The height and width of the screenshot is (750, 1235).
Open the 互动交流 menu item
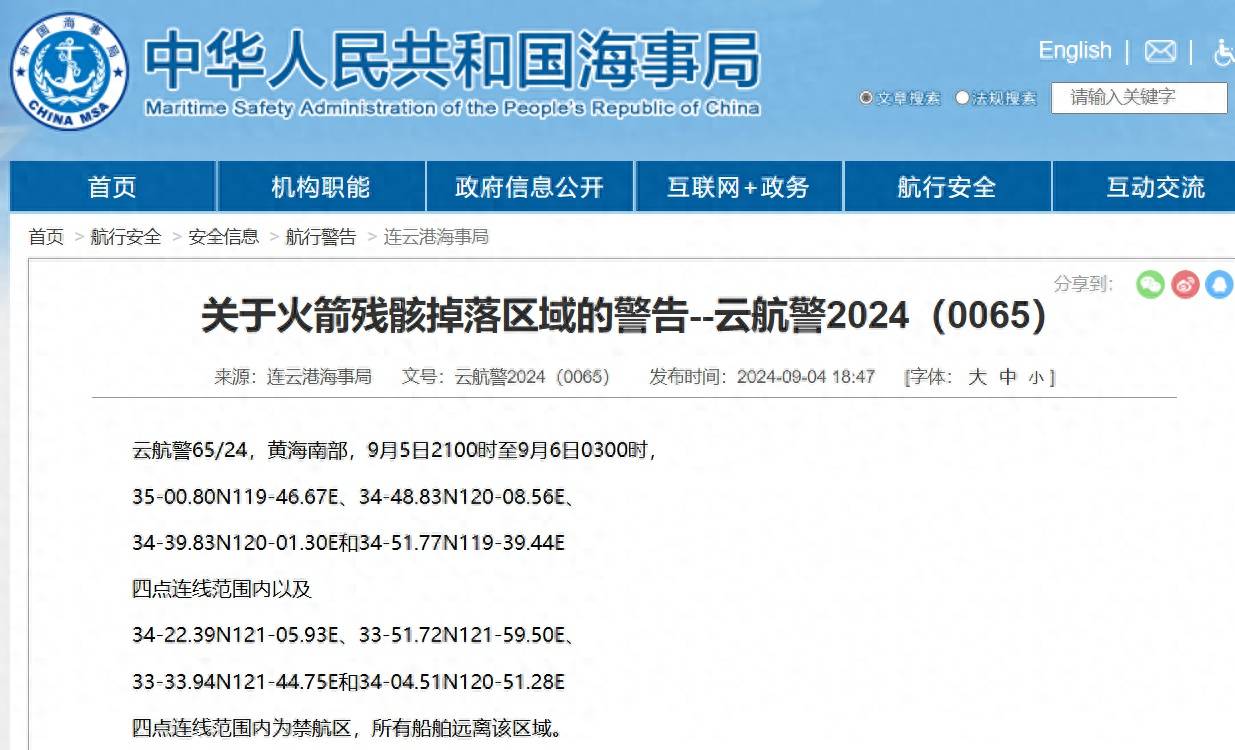(1154, 187)
